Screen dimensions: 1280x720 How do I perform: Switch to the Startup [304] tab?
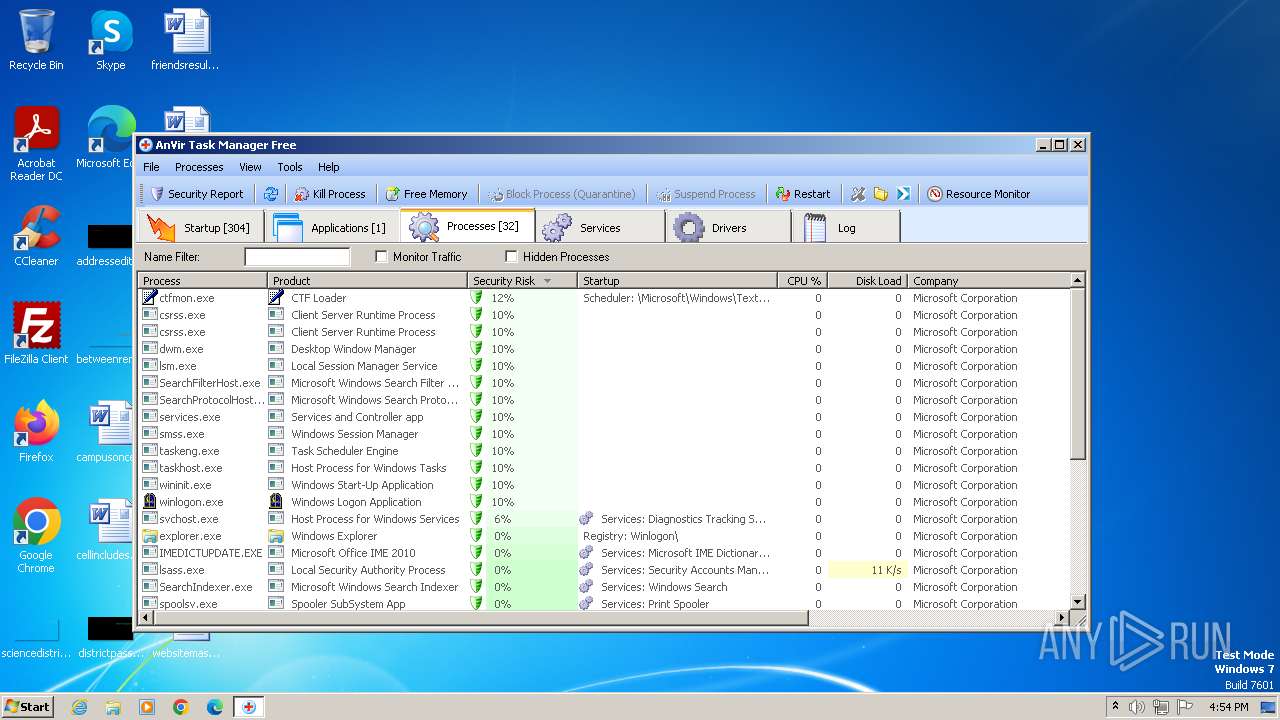[x=200, y=227]
